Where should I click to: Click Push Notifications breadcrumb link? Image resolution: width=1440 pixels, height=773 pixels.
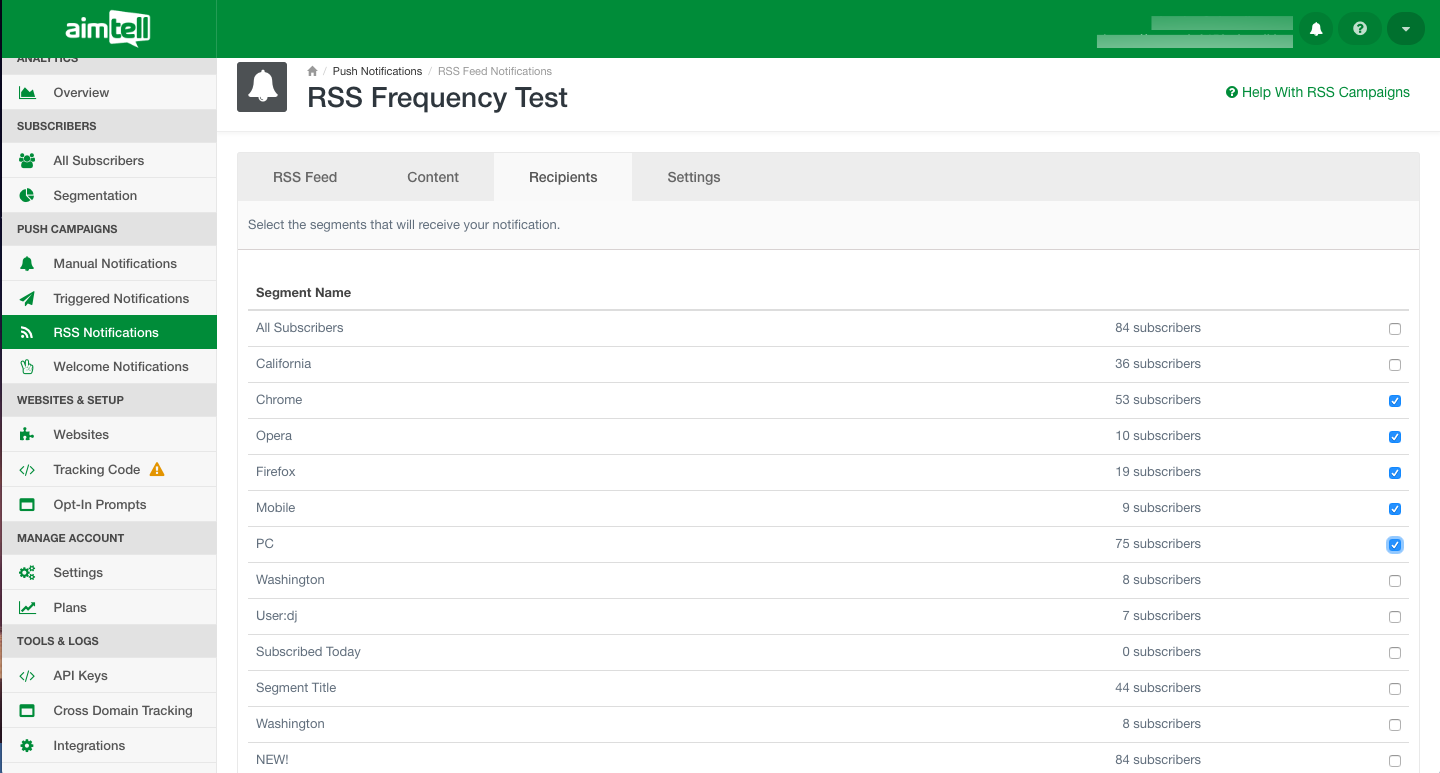pyautogui.click(x=377, y=71)
